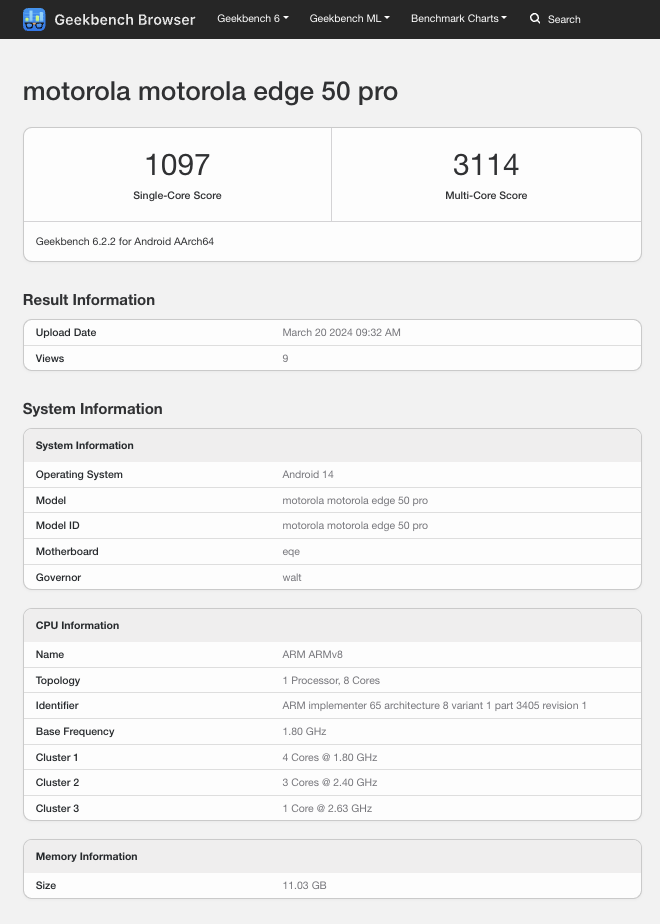Select the memory size 11.03 GB
The image size is (660, 924).
[304, 886]
